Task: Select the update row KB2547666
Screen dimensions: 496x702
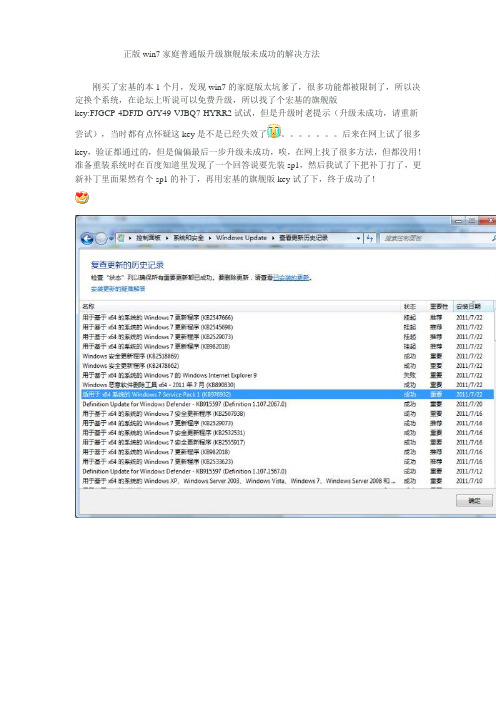Action: click(287, 317)
